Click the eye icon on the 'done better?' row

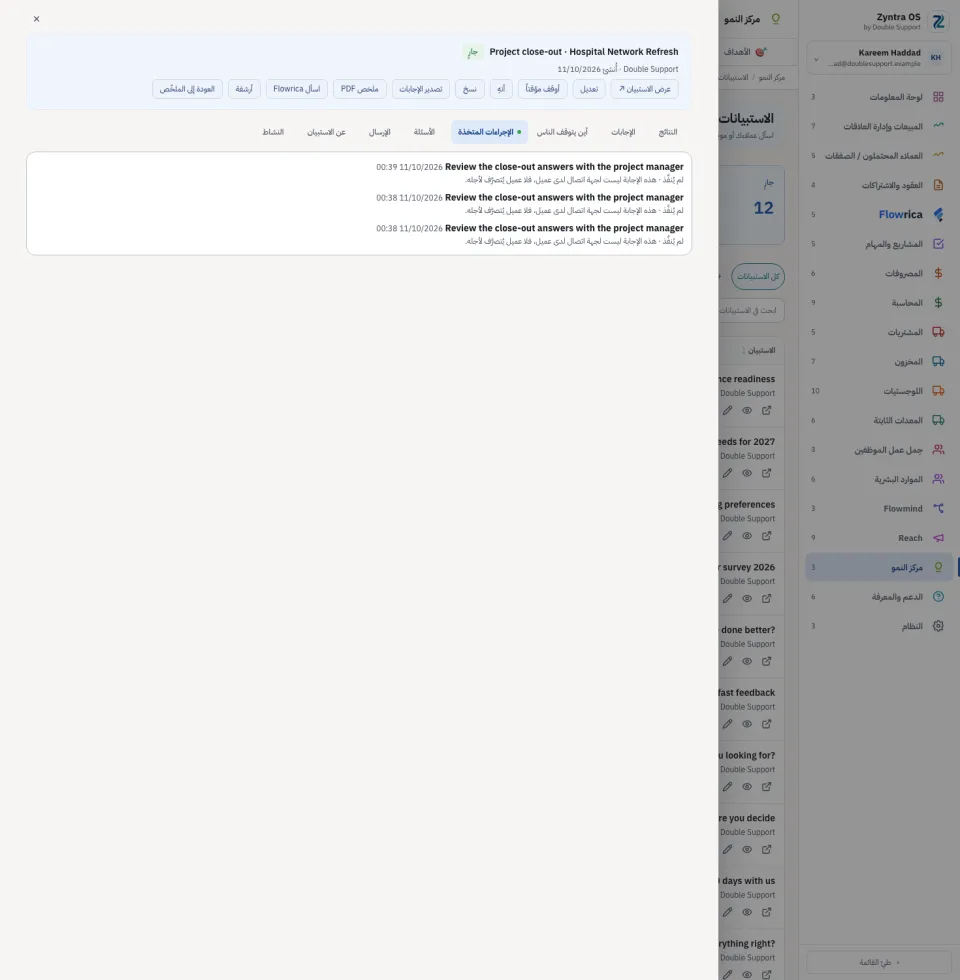pyautogui.click(x=747, y=661)
